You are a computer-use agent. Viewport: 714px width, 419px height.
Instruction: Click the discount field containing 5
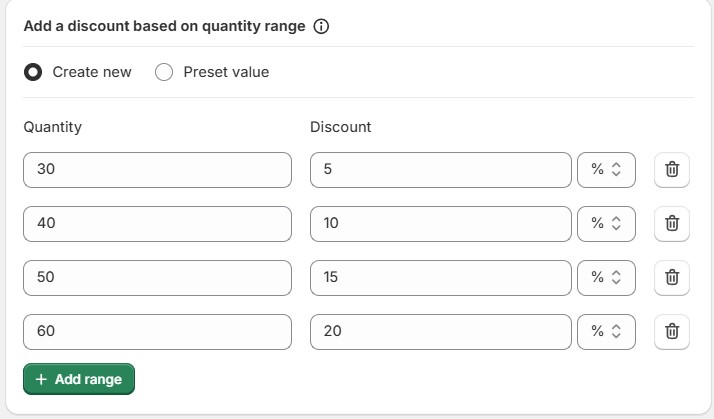[x=440, y=170]
